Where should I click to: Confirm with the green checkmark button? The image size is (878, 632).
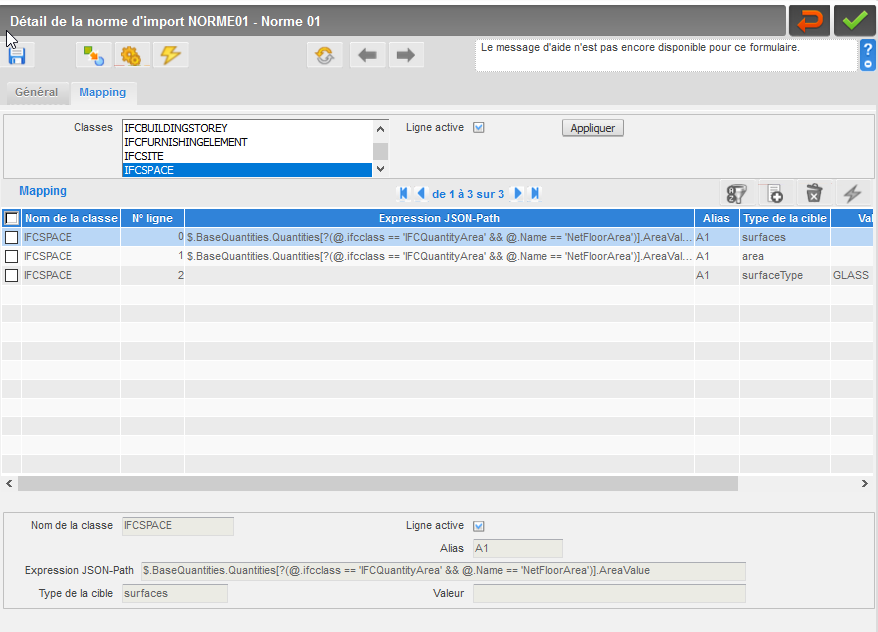(854, 21)
